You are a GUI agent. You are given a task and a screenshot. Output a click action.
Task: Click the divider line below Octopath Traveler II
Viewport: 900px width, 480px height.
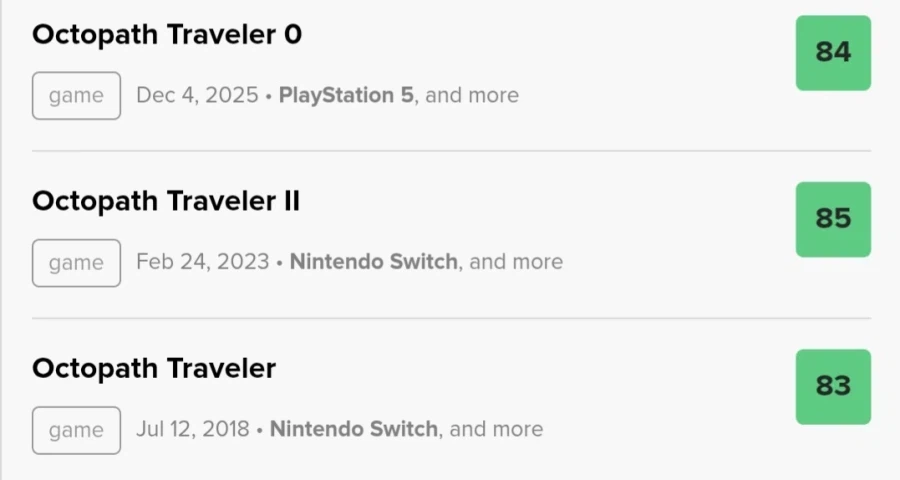pyautogui.click(x=450, y=318)
